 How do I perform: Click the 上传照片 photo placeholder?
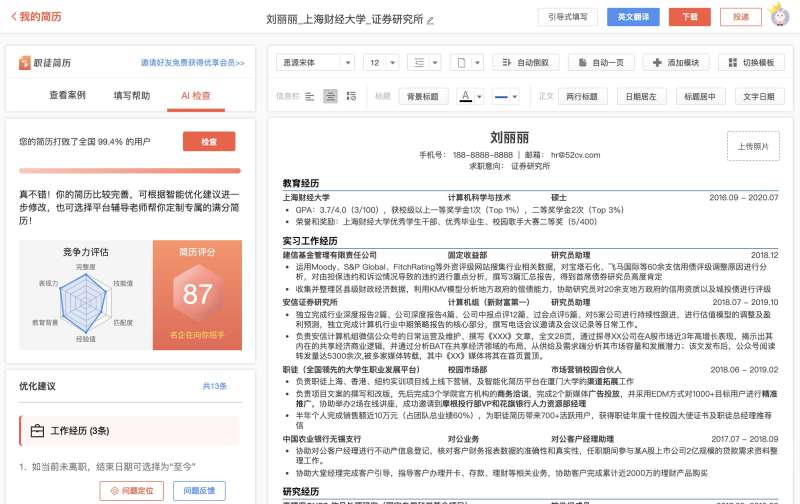(752, 146)
